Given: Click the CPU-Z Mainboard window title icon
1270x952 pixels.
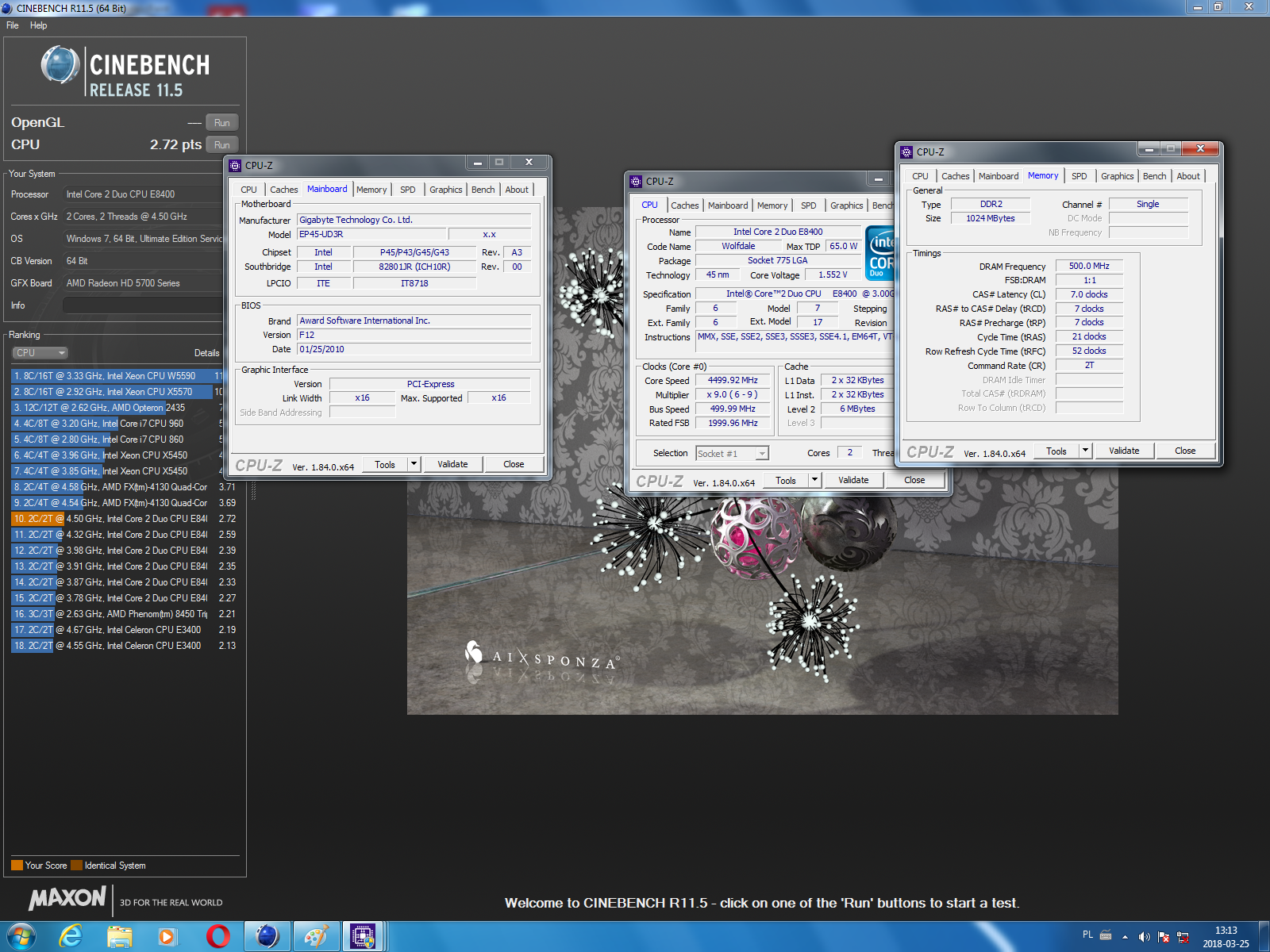Looking at the screenshot, I should [235, 166].
